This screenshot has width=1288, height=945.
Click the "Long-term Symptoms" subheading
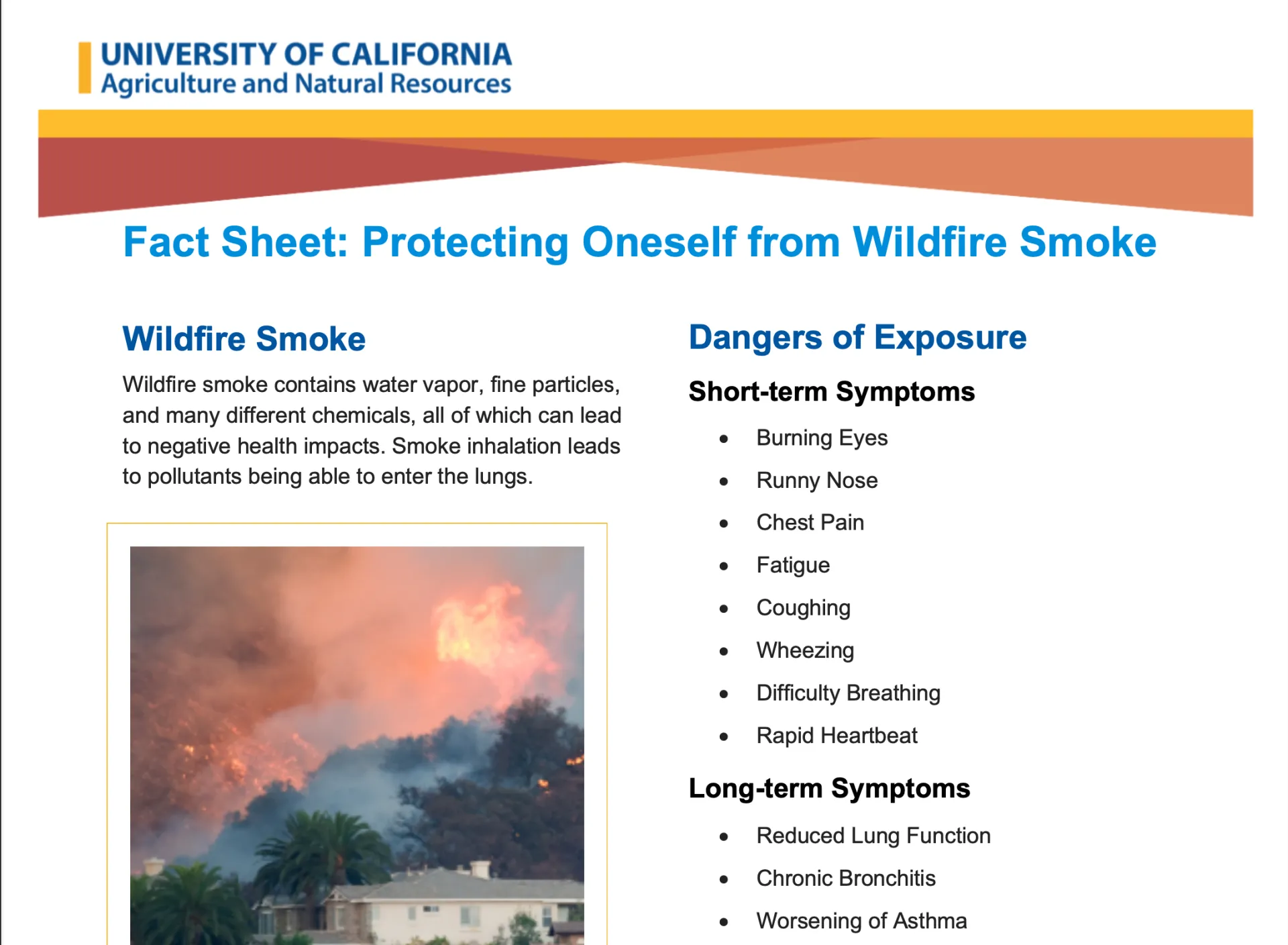pyautogui.click(x=829, y=788)
